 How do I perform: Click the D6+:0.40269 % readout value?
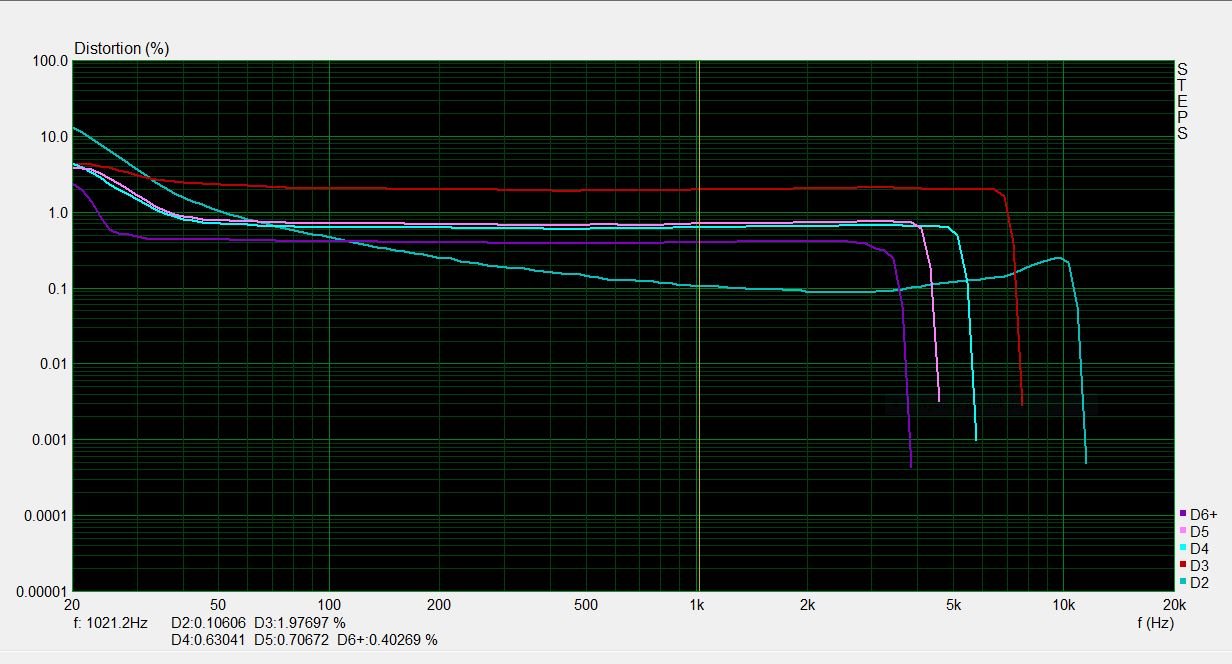point(387,640)
